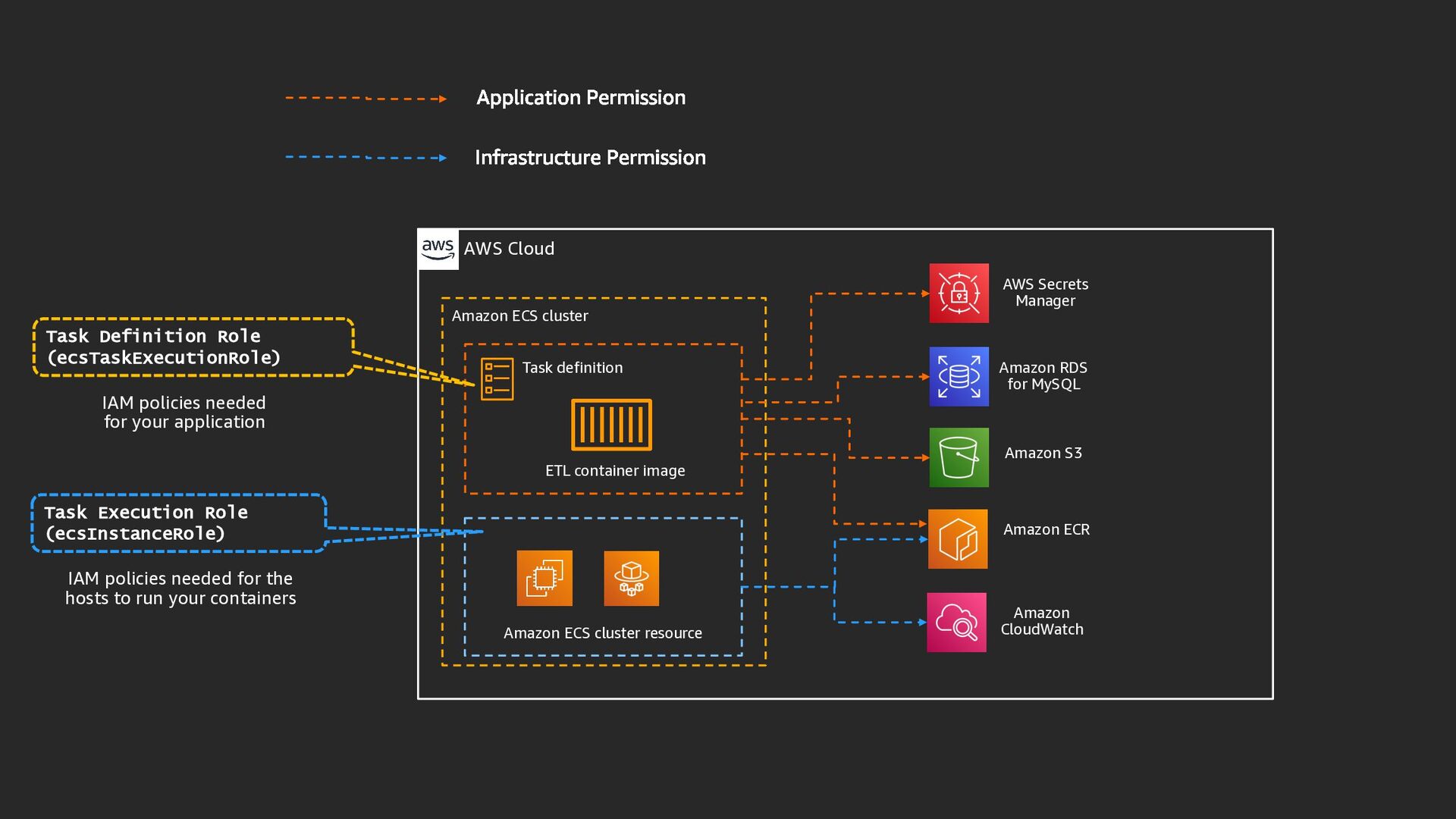Select the 'IAM policies needed for your application' text
This screenshot has width=1456, height=819.
[x=184, y=413]
